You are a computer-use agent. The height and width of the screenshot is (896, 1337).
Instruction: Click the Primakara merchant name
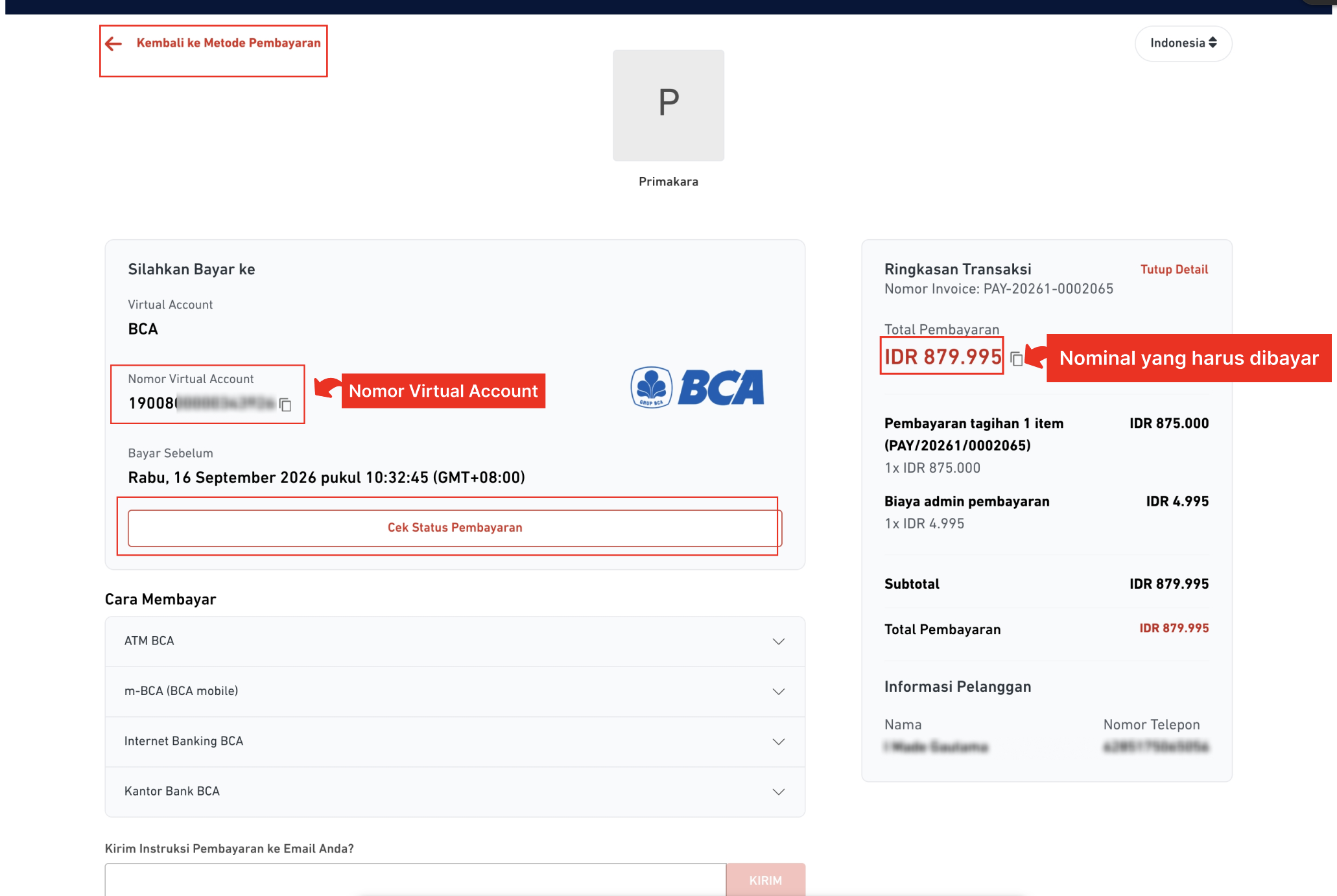pos(668,182)
